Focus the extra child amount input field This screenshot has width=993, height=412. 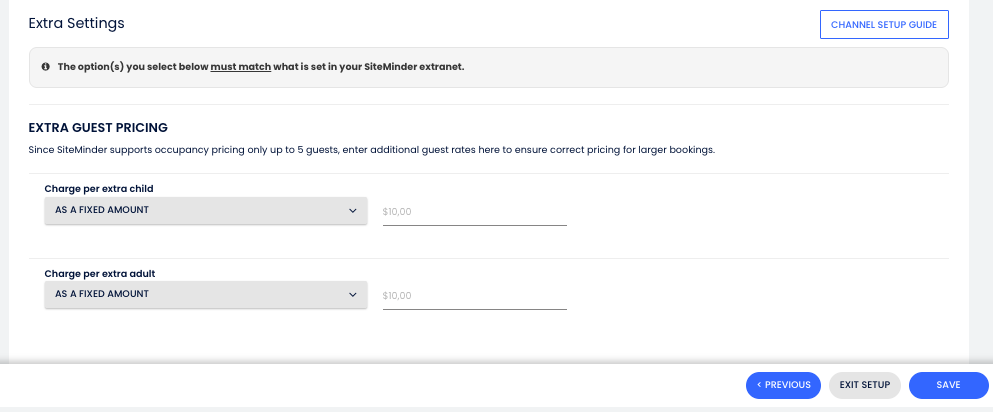[x=474, y=212]
